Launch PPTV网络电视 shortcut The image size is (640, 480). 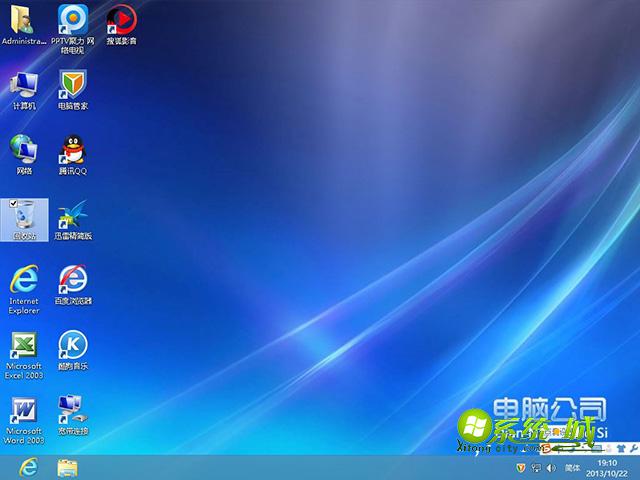(x=73, y=29)
